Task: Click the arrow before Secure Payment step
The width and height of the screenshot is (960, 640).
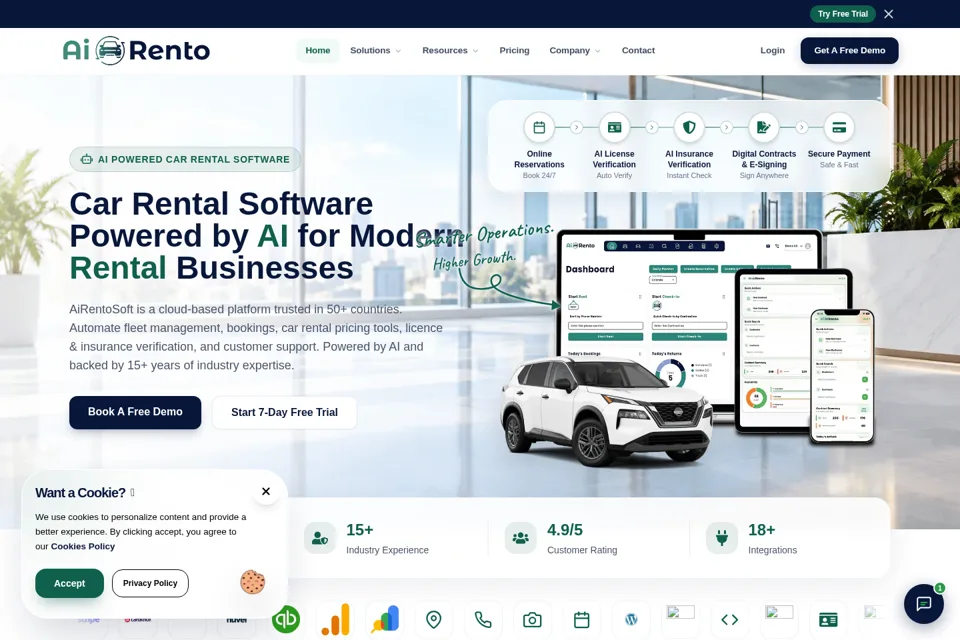Action: tap(801, 127)
